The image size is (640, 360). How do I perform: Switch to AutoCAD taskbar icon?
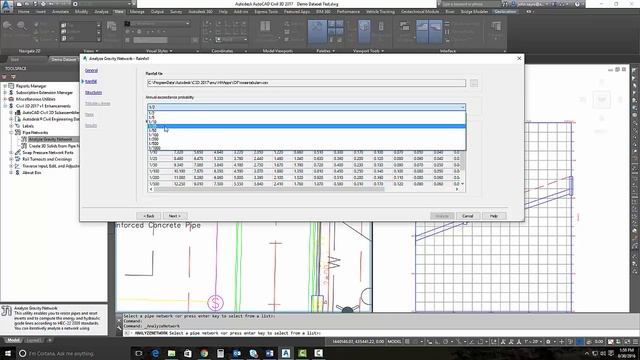click(286, 353)
